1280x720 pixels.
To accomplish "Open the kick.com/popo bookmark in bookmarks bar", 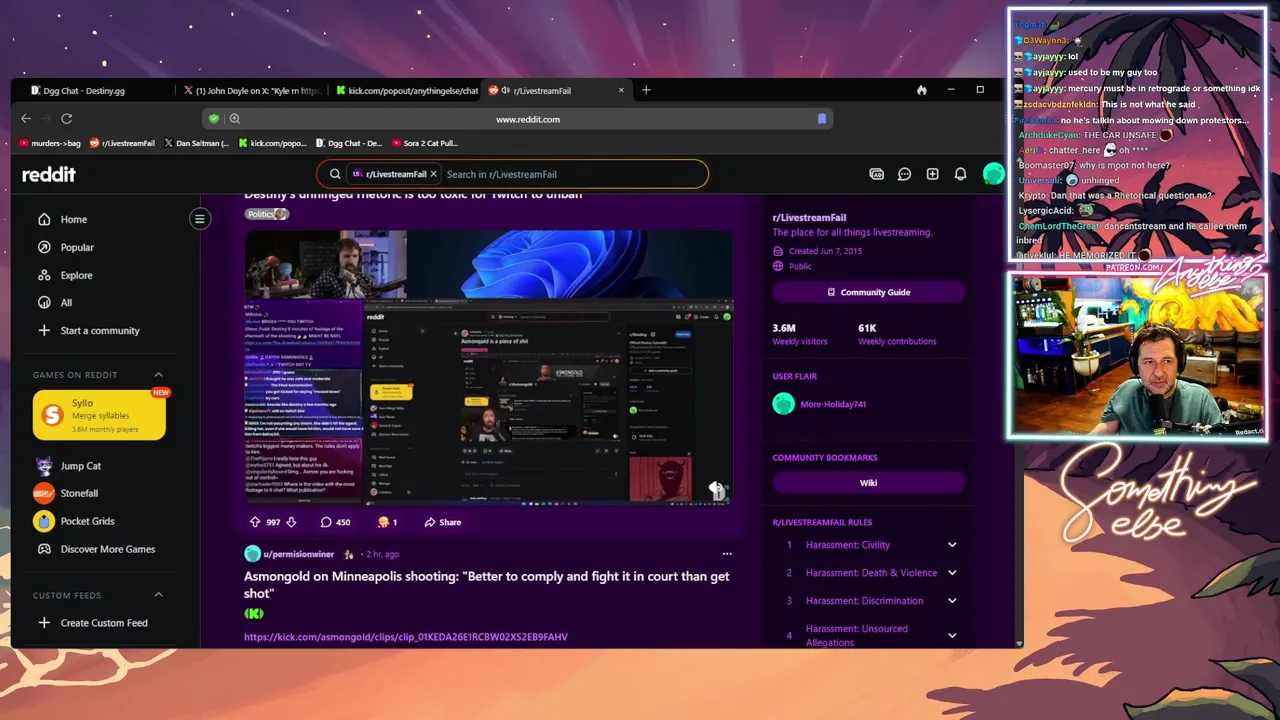I will click(272, 143).
